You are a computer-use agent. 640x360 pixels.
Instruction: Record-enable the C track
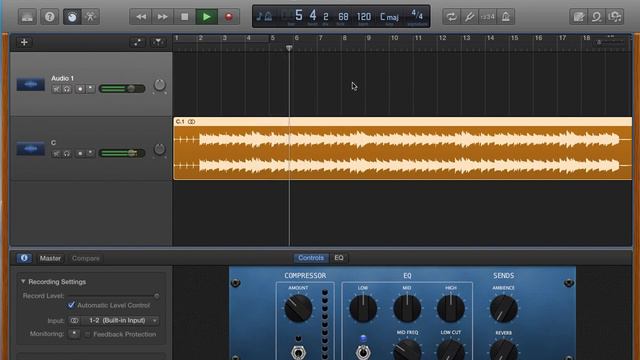pos(80,153)
